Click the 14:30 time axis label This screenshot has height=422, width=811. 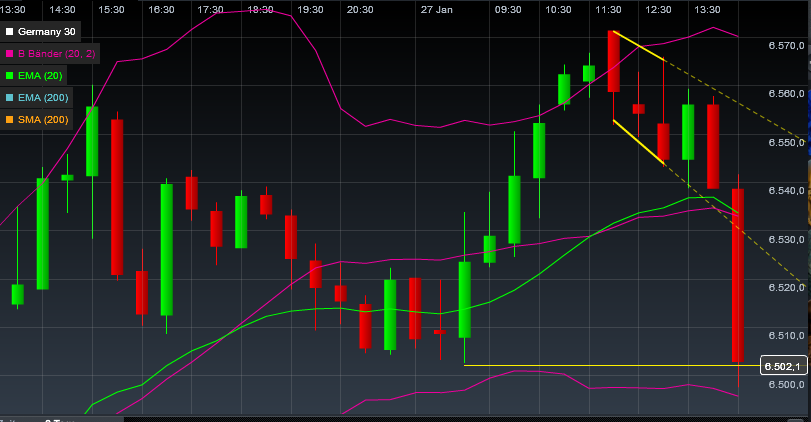click(62, 10)
